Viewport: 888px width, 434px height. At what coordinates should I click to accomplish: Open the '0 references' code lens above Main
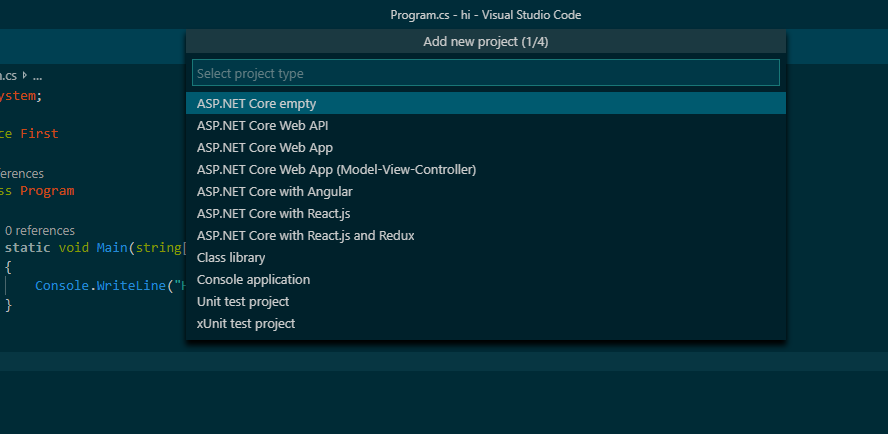(40, 230)
